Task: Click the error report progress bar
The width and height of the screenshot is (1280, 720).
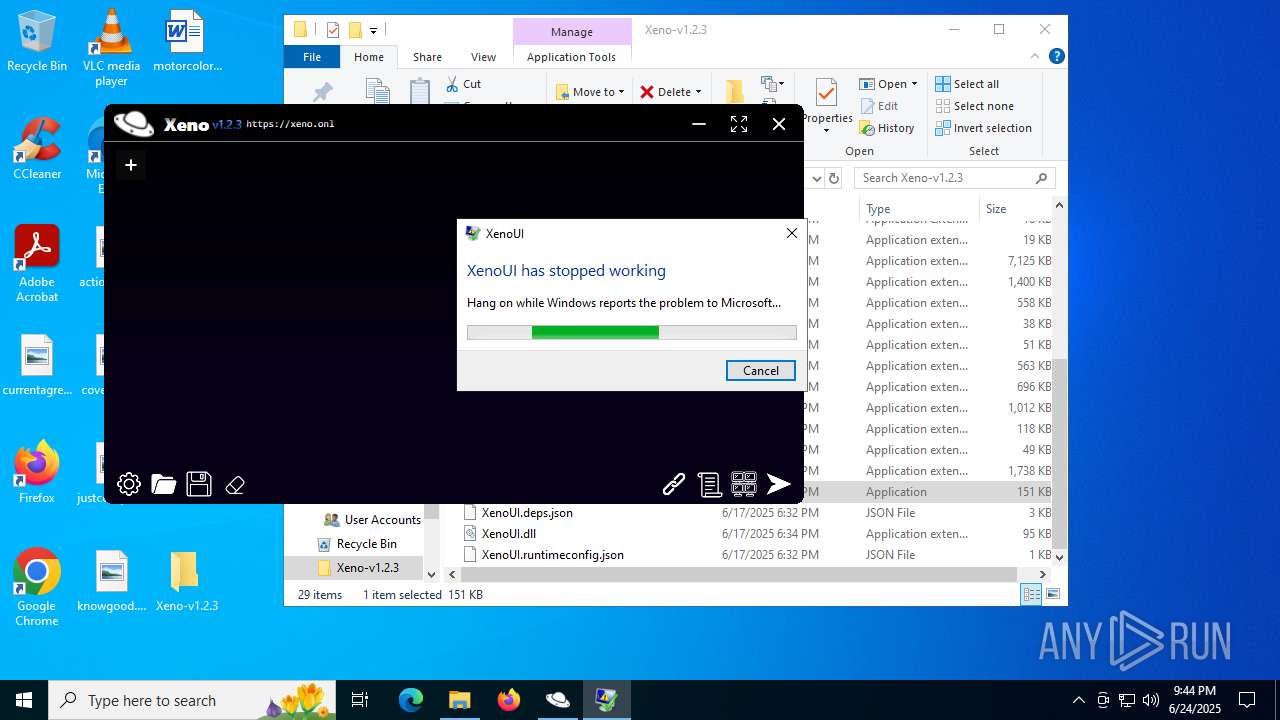Action: pos(632,332)
